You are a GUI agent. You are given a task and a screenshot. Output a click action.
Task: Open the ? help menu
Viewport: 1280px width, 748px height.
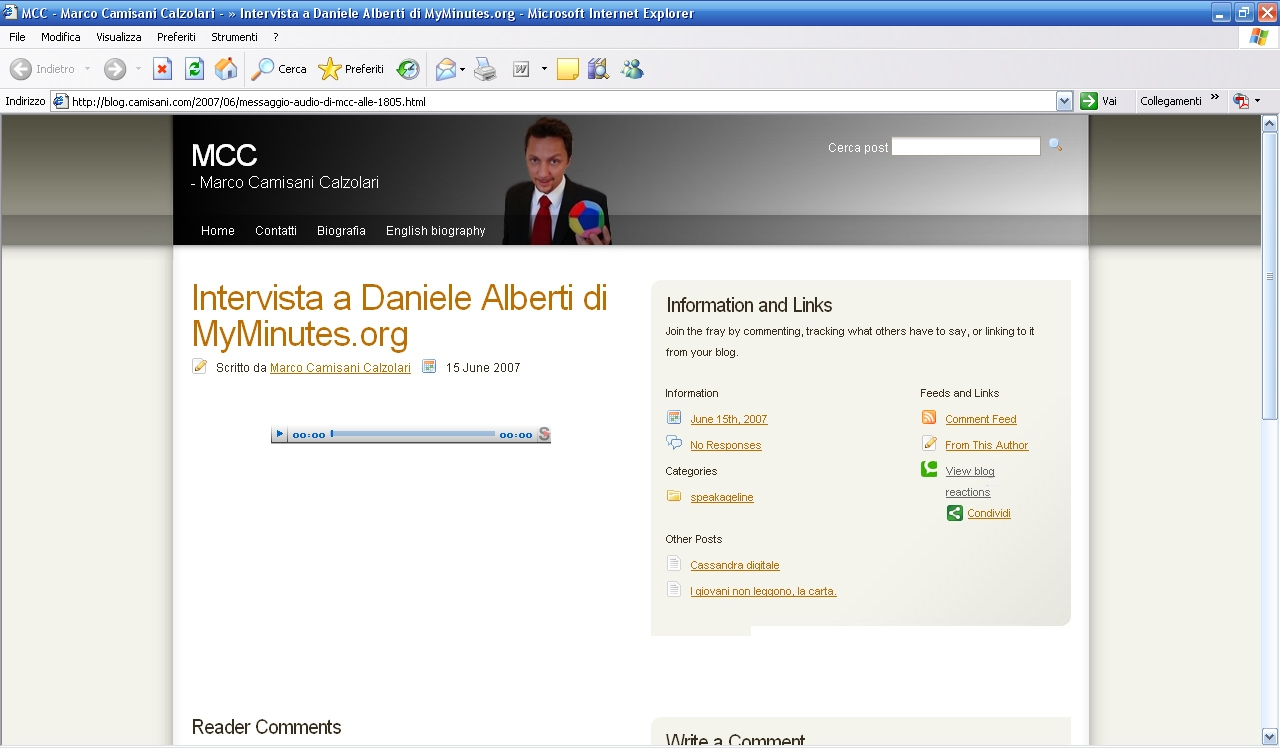click(275, 37)
